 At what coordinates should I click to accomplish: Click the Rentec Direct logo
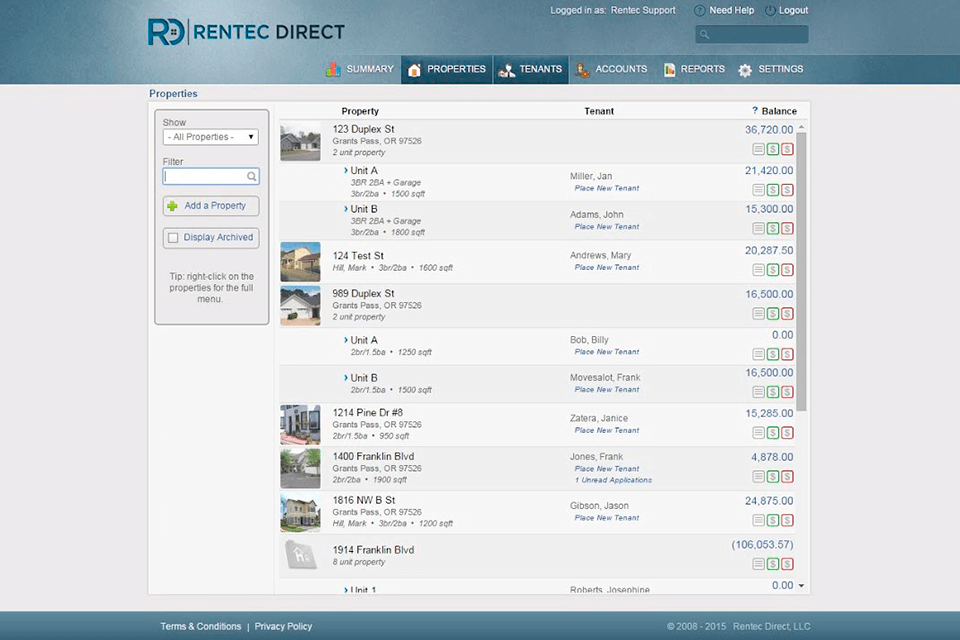click(x=246, y=32)
